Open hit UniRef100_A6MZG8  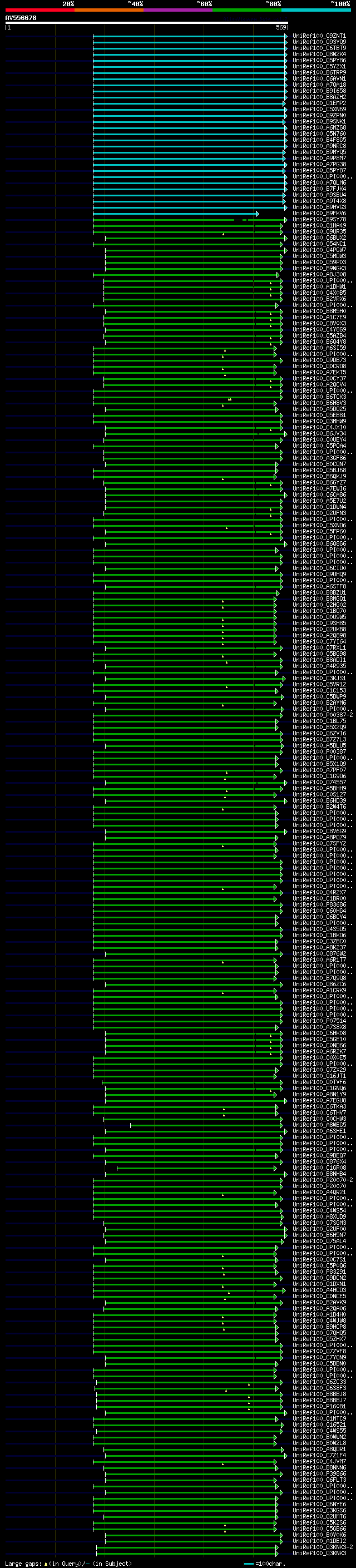coord(319,128)
